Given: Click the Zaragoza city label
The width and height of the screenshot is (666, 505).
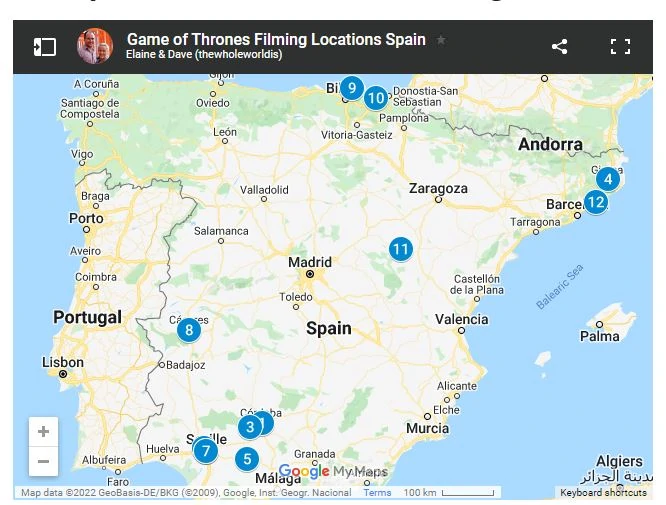Looking at the screenshot, I should (438, 188).
